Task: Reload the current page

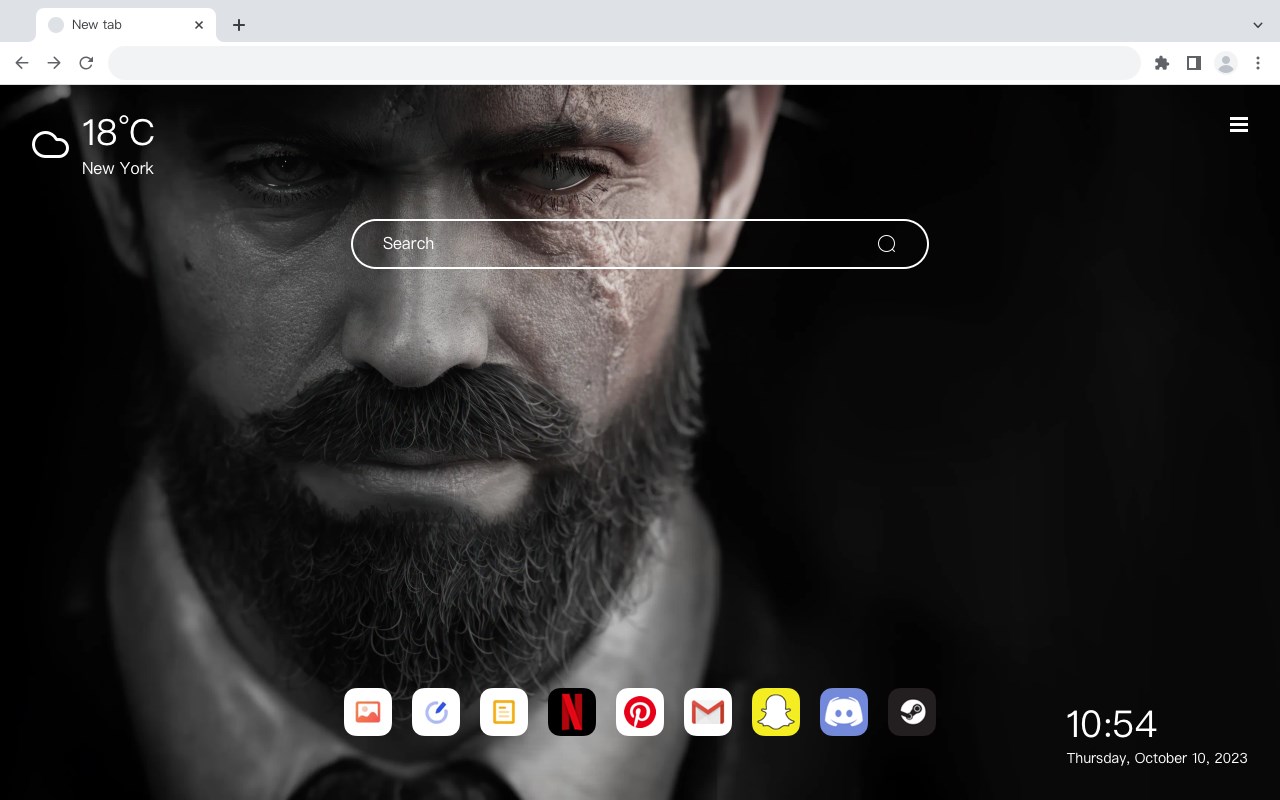Action: [x=86, y=63]
